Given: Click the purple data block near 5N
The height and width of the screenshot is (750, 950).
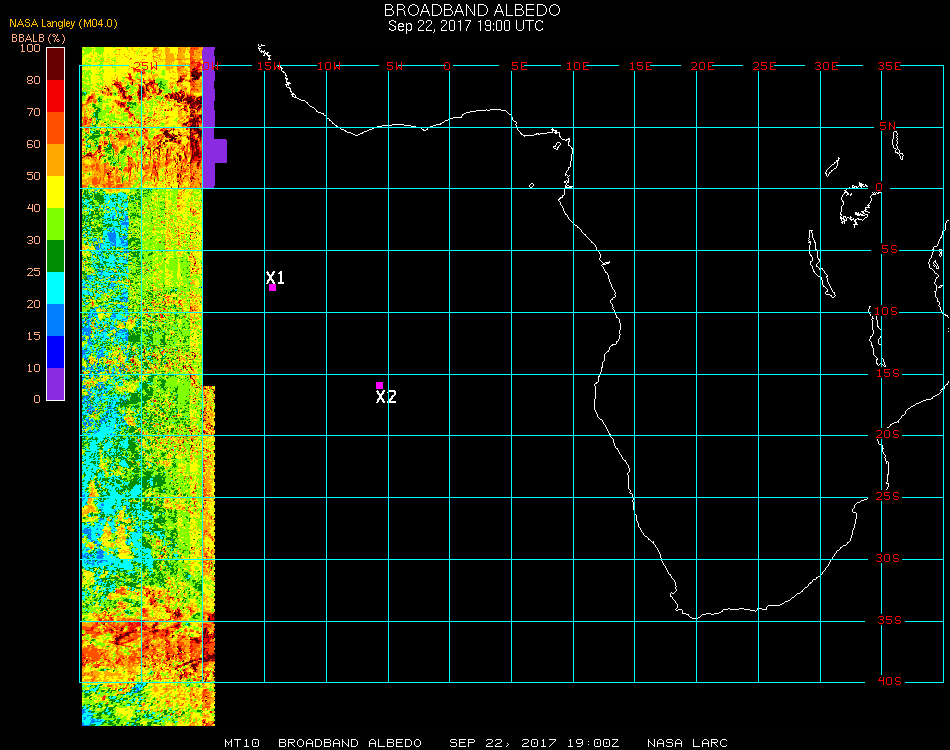Looking at the screenshot, I should [216, 151].
